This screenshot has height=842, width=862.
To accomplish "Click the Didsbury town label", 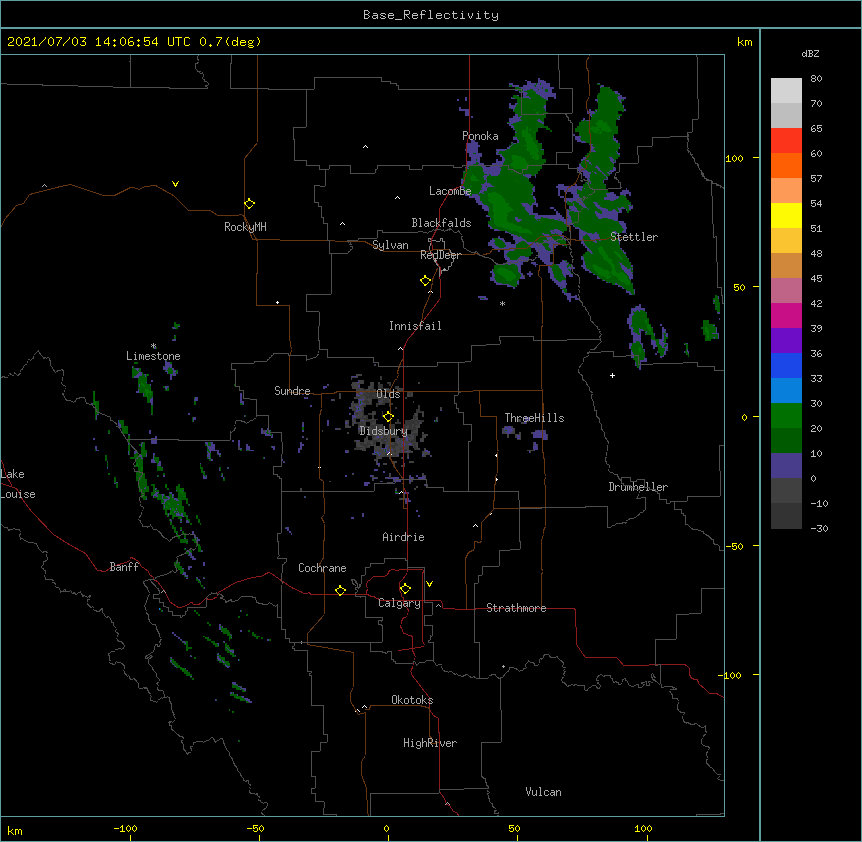I will pyautogui.click(x=383, y=431).
